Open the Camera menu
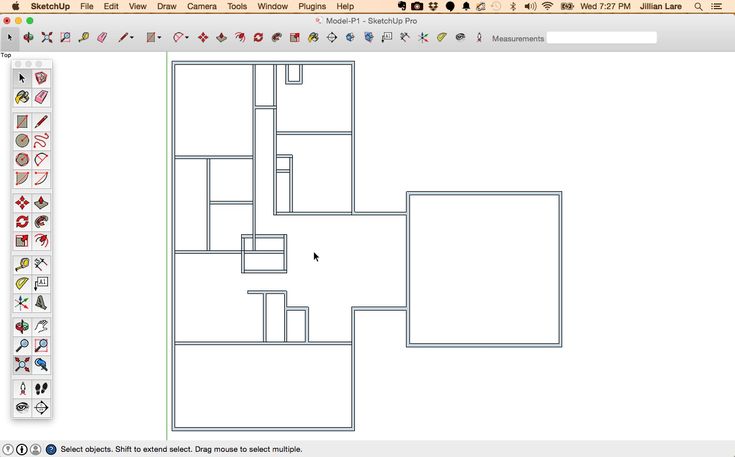 click(201, 6)
